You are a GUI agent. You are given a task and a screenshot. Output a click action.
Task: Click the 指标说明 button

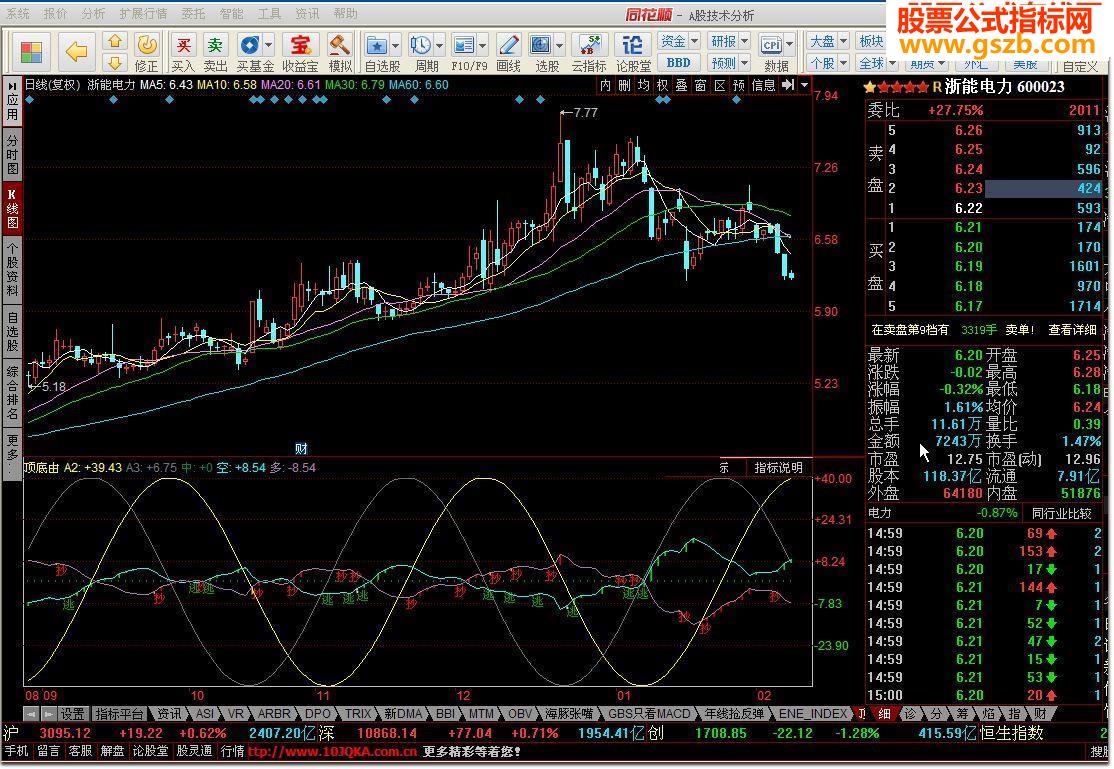[779, 468]
